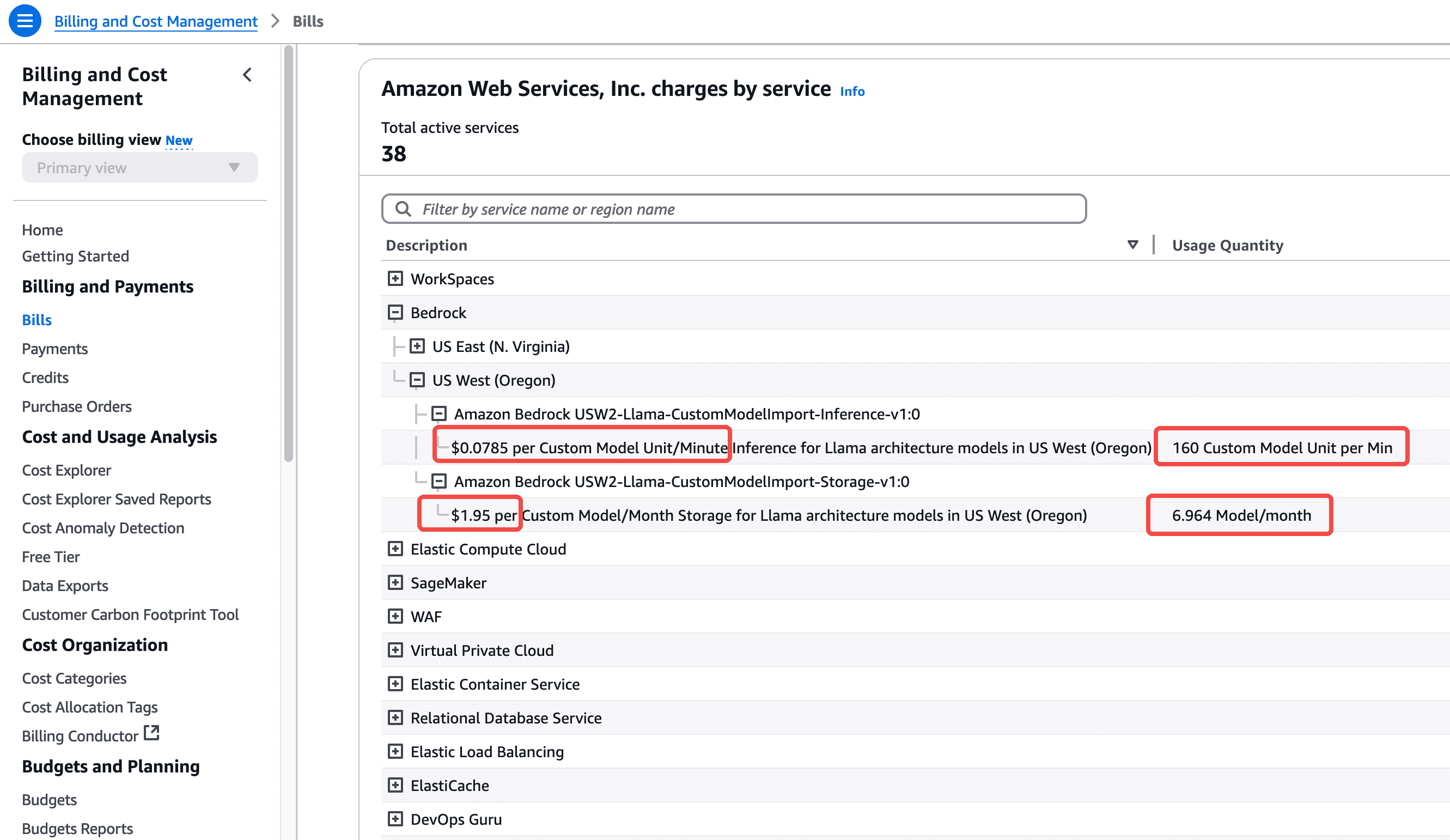Open Billing Conductor via external link icon
The width and height of the screenshot is (1450, 840).
click(x=151, y=733)
